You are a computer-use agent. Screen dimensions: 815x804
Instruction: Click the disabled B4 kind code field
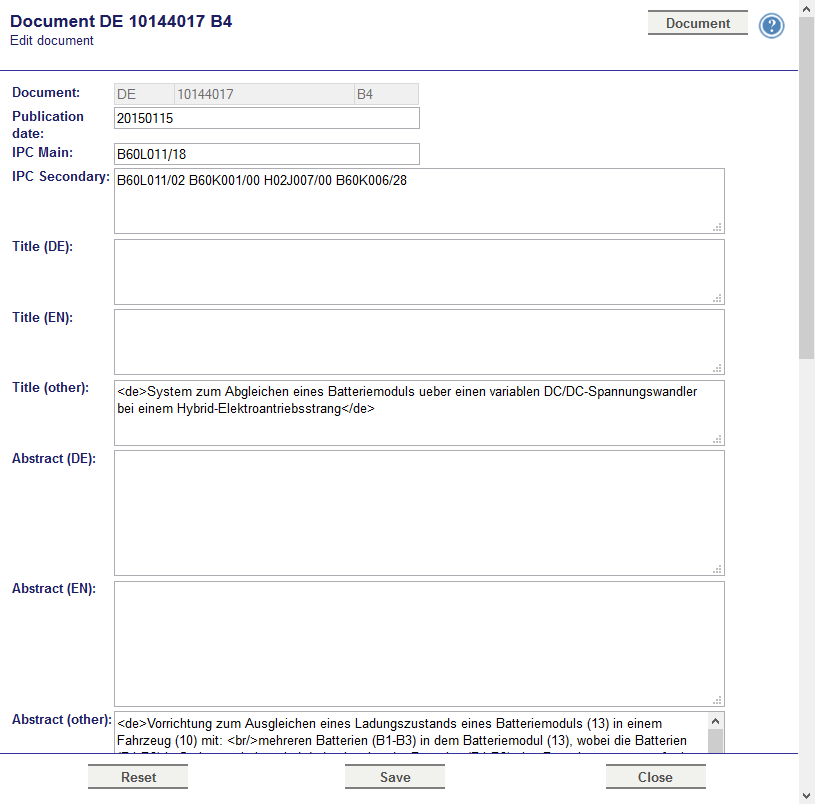coord(386,94)
